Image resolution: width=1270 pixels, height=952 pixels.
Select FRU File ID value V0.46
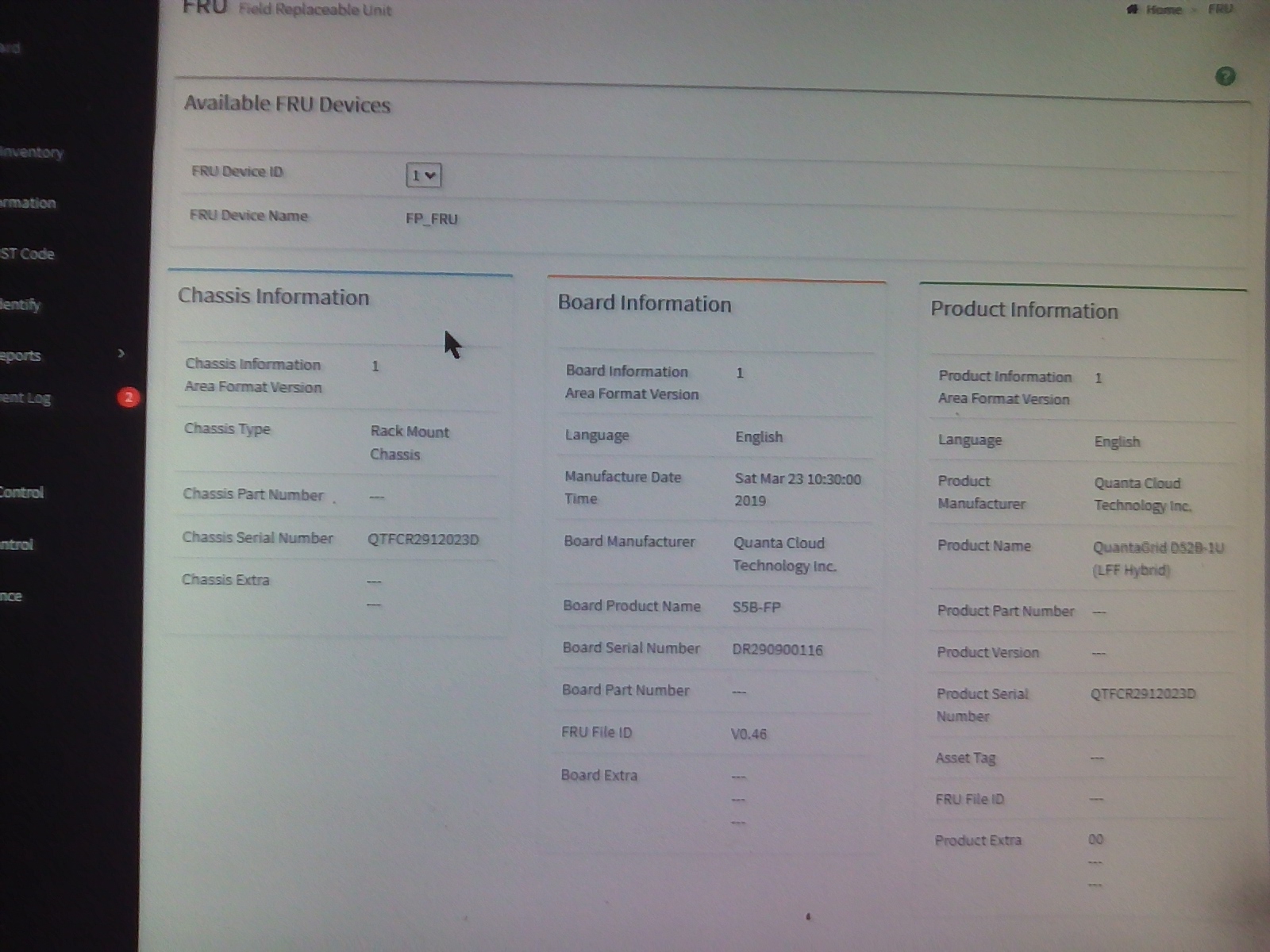point(749,734)
